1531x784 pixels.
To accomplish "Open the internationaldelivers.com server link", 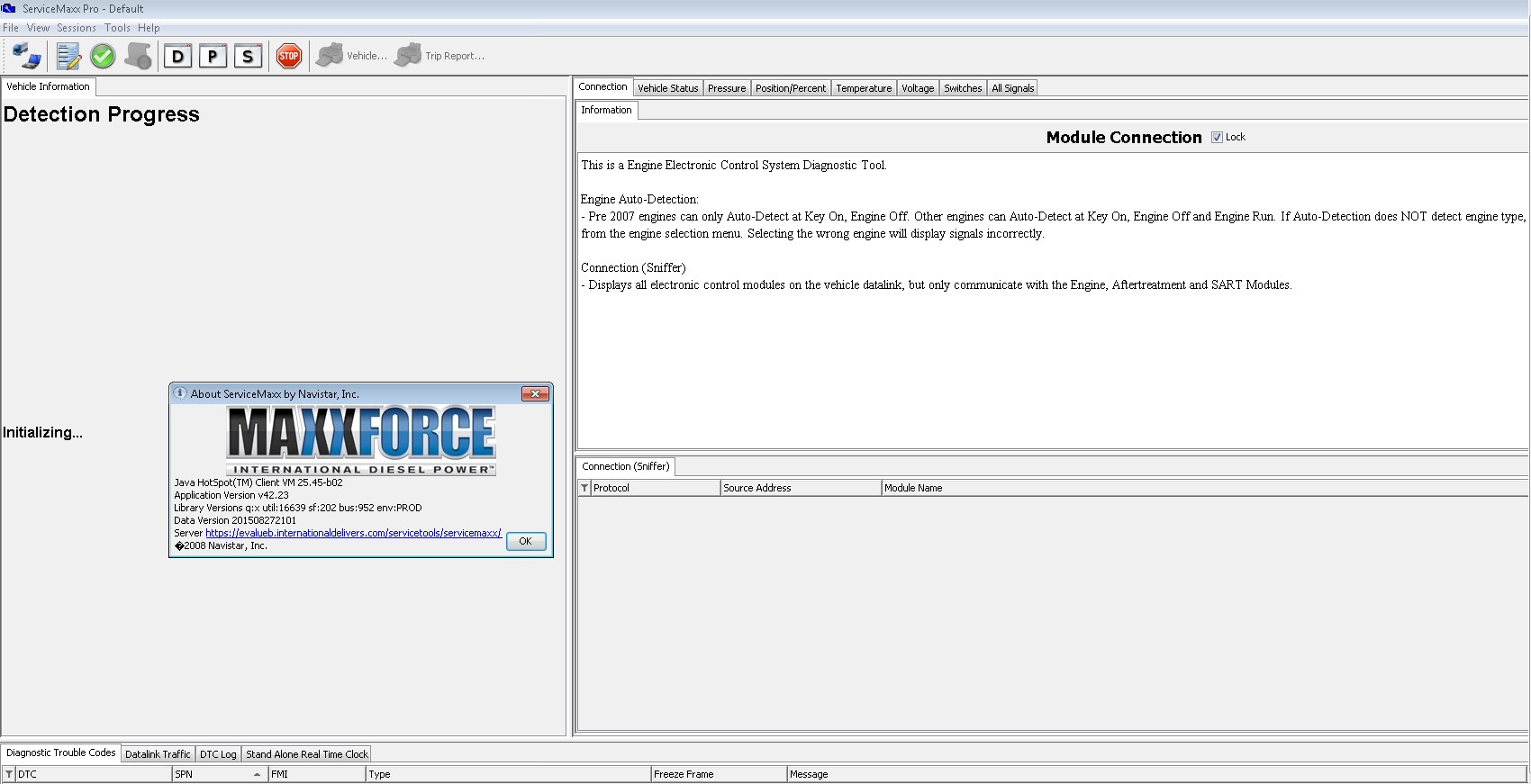I will tap(353, 533).
